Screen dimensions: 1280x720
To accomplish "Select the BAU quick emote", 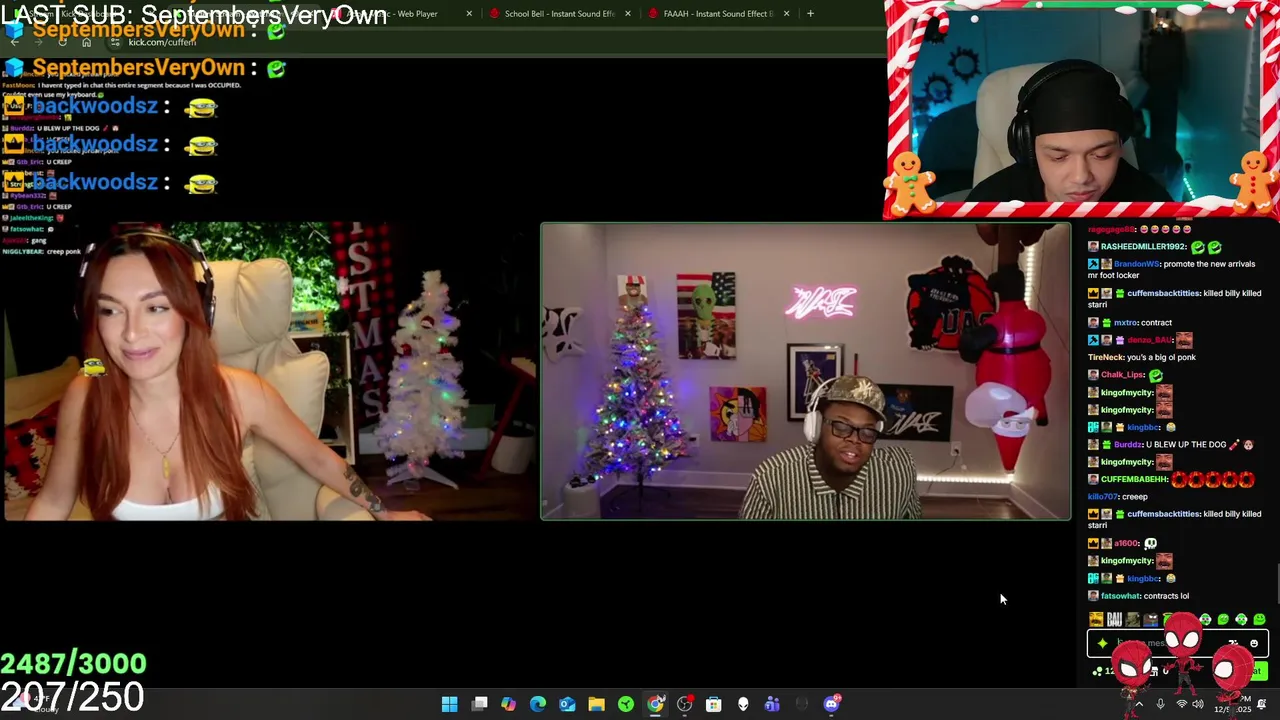I will pyautogui.click(x=1114, y=620).
